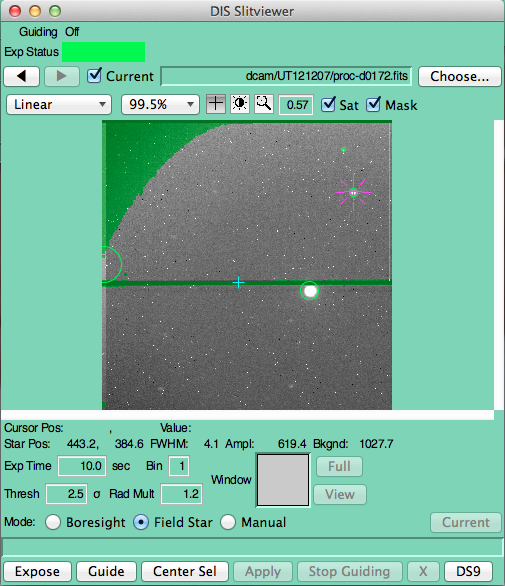Viewport: 505px width, 586px height.
Task: Open the Linear scaling dropdown
Action: [59, 104]
